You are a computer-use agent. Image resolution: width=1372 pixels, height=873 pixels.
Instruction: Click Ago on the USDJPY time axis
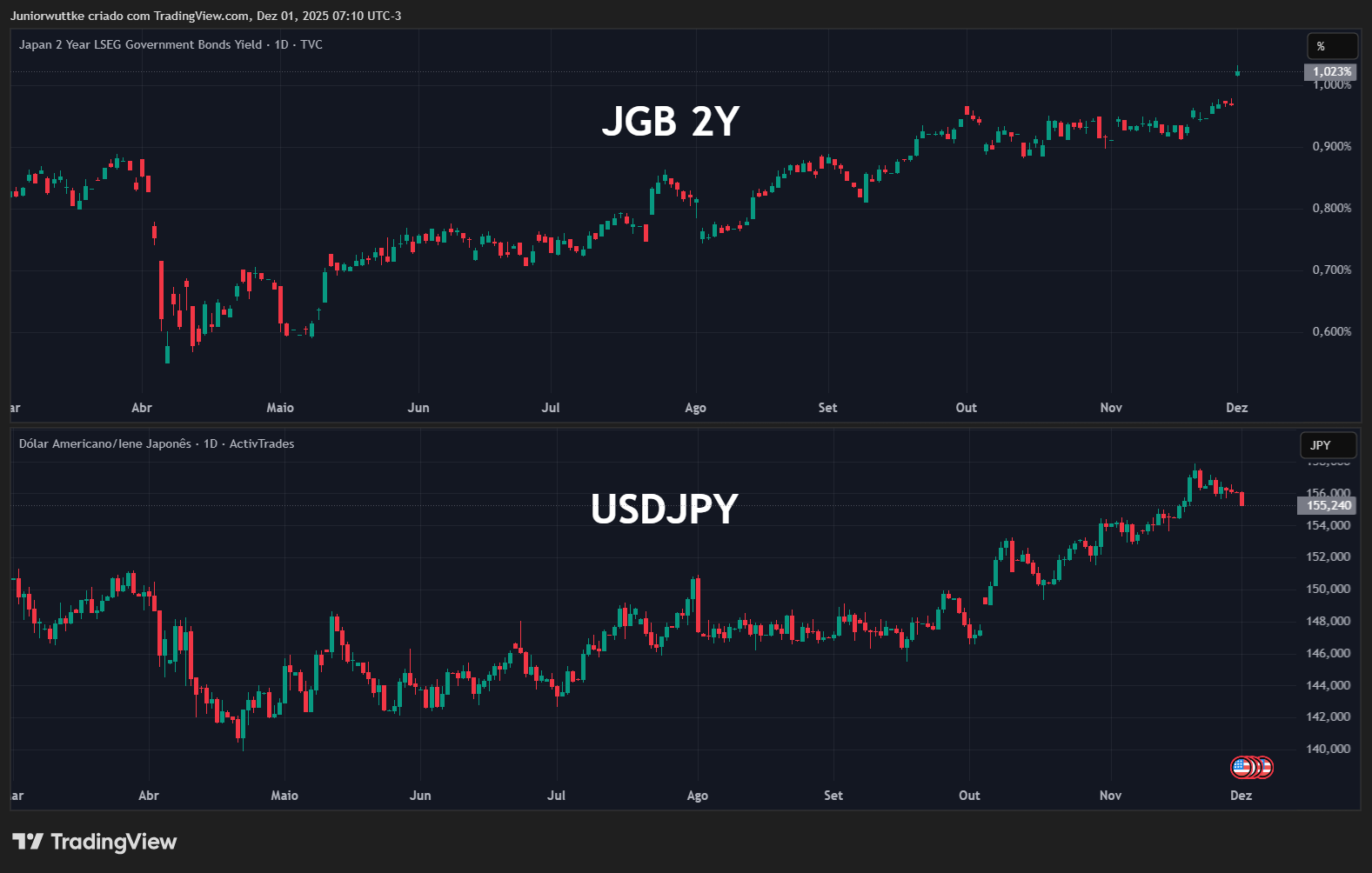point(698,796)
